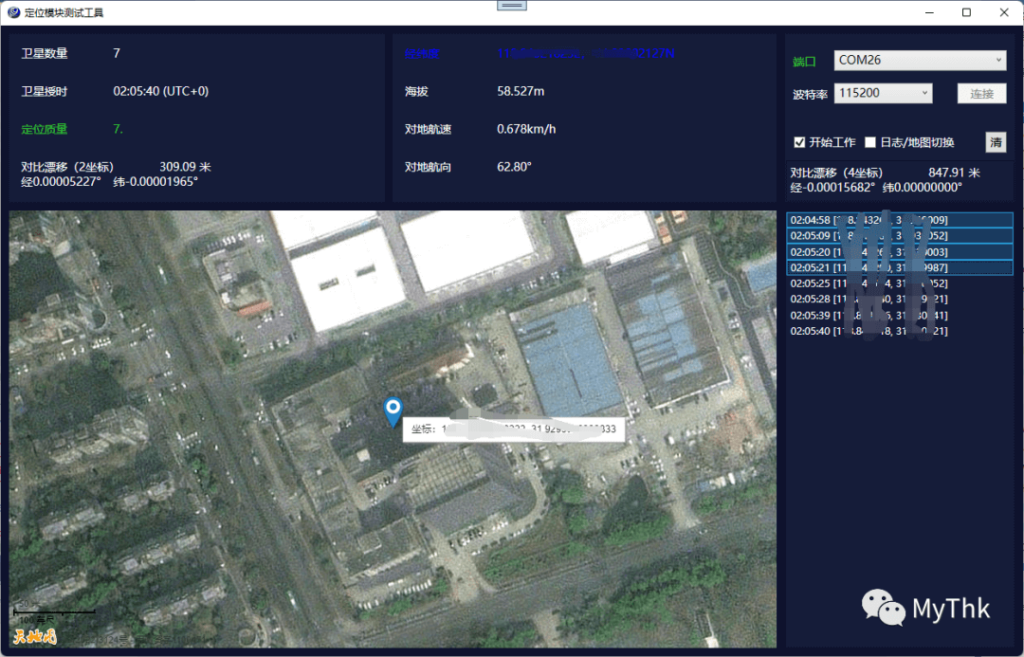Enable the 日志/地图切换 checkbox

pyautogui.click(x=870, y=142)
